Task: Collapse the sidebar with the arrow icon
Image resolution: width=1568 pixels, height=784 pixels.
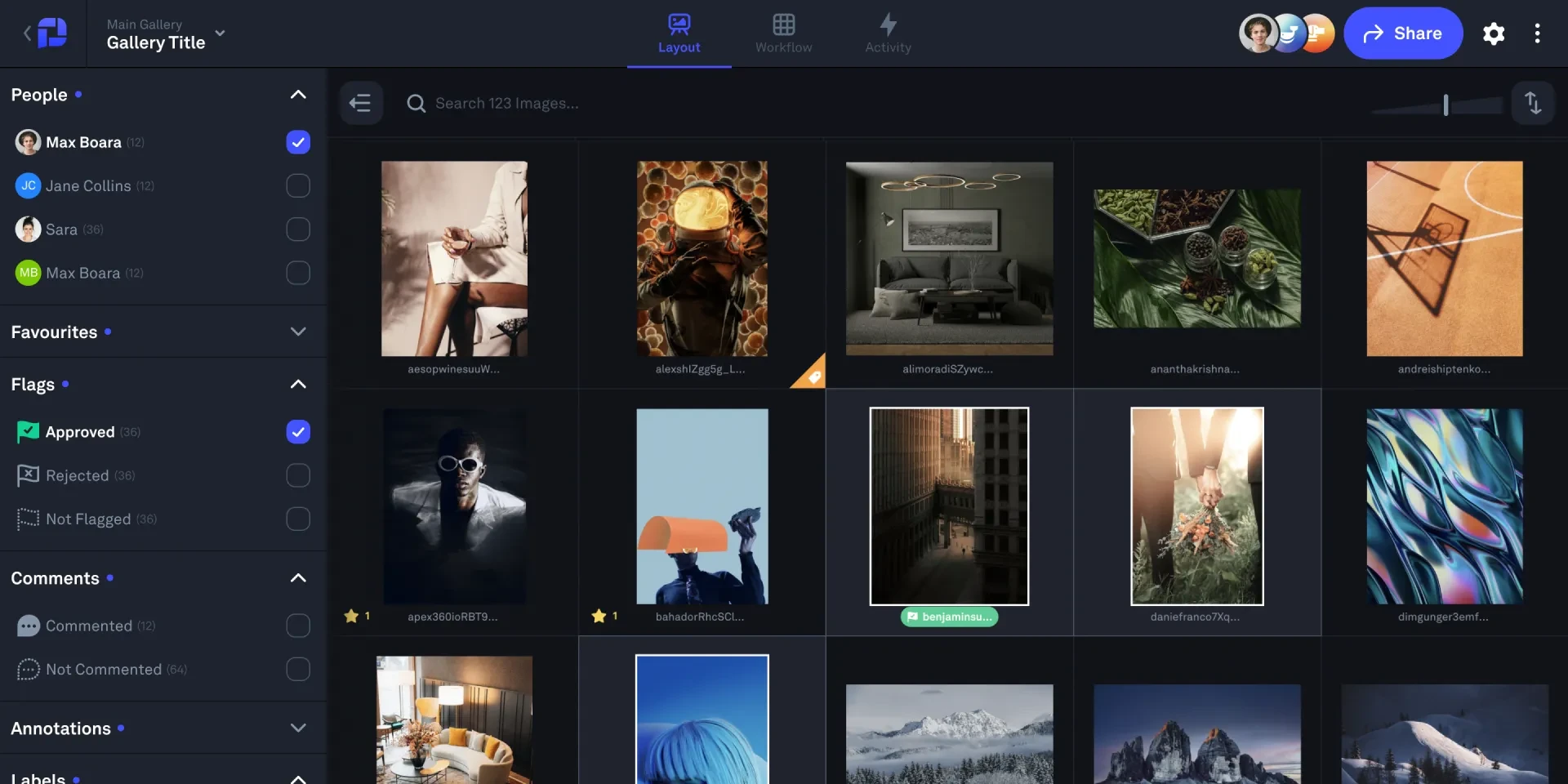Action: click(361, 103)
